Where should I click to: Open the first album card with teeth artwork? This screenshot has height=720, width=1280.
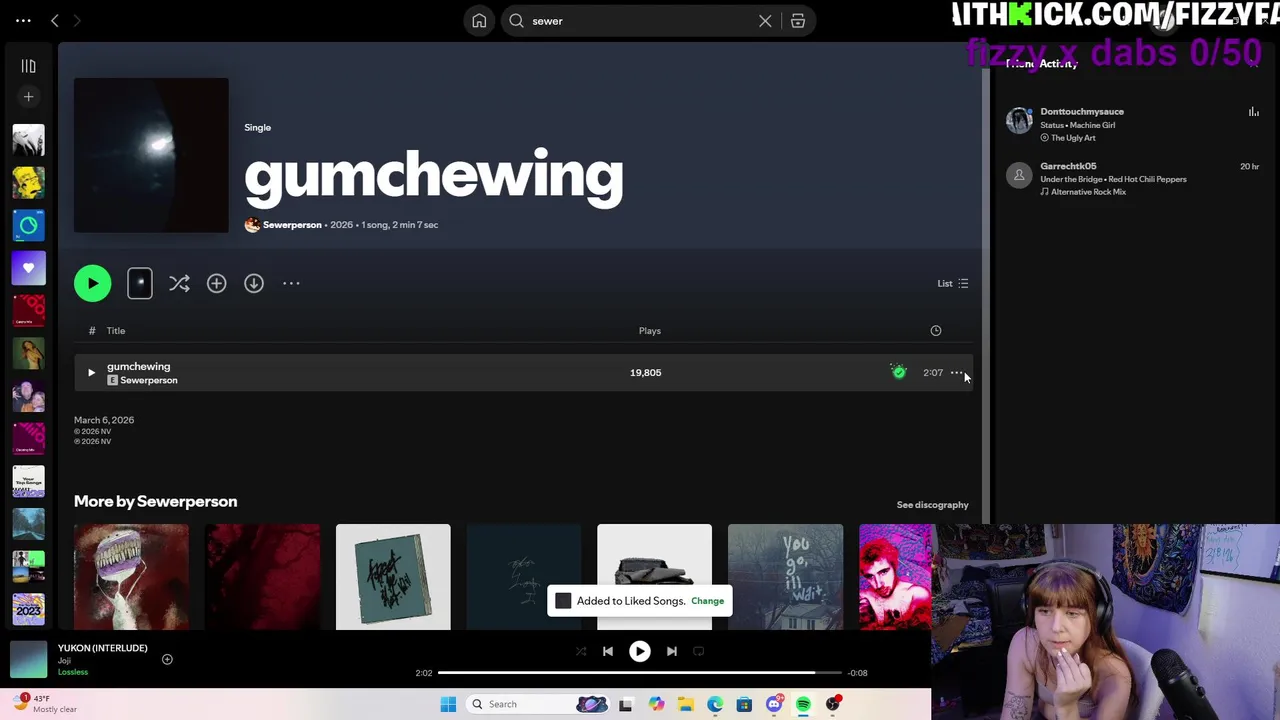point(131,577)
